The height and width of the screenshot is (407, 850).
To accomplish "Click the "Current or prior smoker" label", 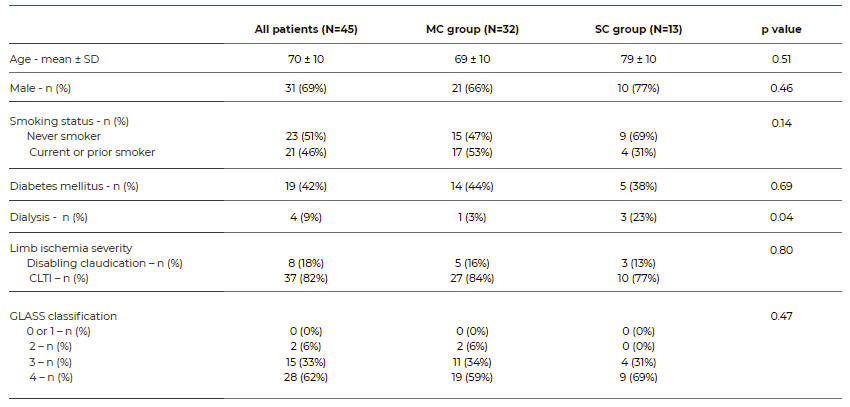I will (91, 152).
